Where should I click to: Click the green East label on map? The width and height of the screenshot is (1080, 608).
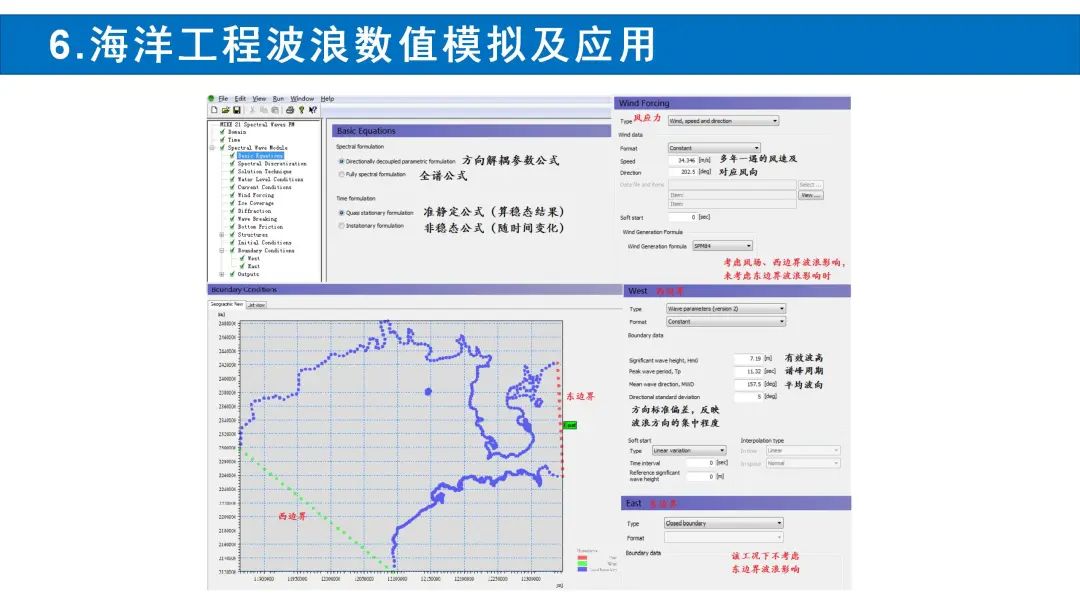coord(569,425)
